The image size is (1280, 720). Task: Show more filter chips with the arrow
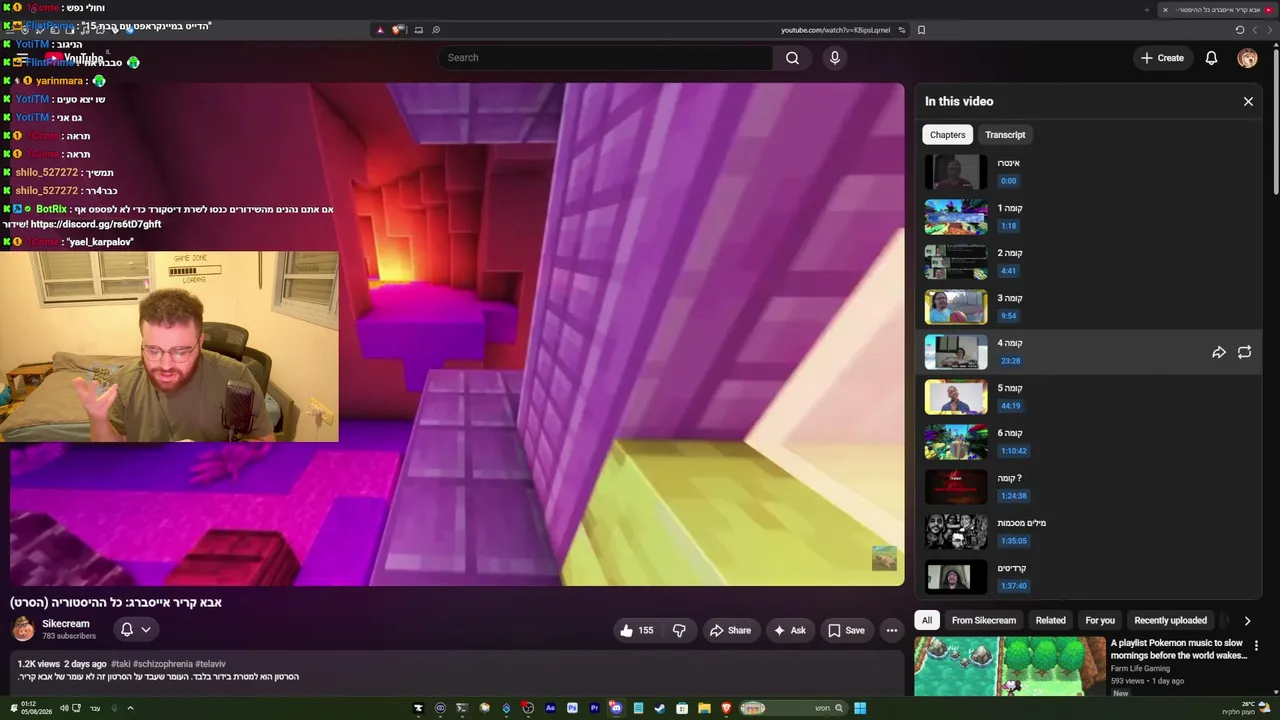coord(1247,620)
